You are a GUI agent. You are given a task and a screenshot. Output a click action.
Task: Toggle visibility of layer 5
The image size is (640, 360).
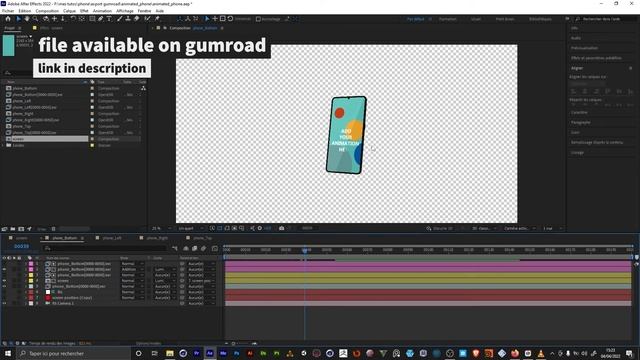click(4, 287)
